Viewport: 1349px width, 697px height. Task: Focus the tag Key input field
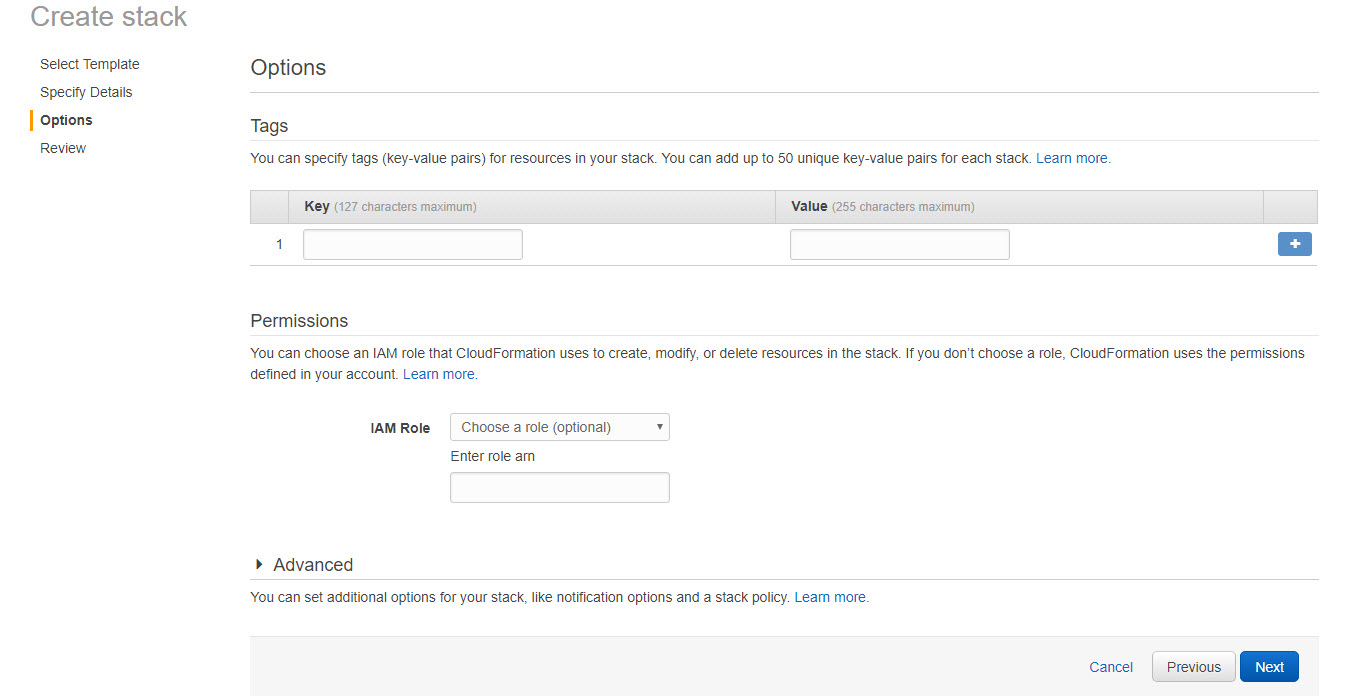pyautogui.click(x=412, y=245)
